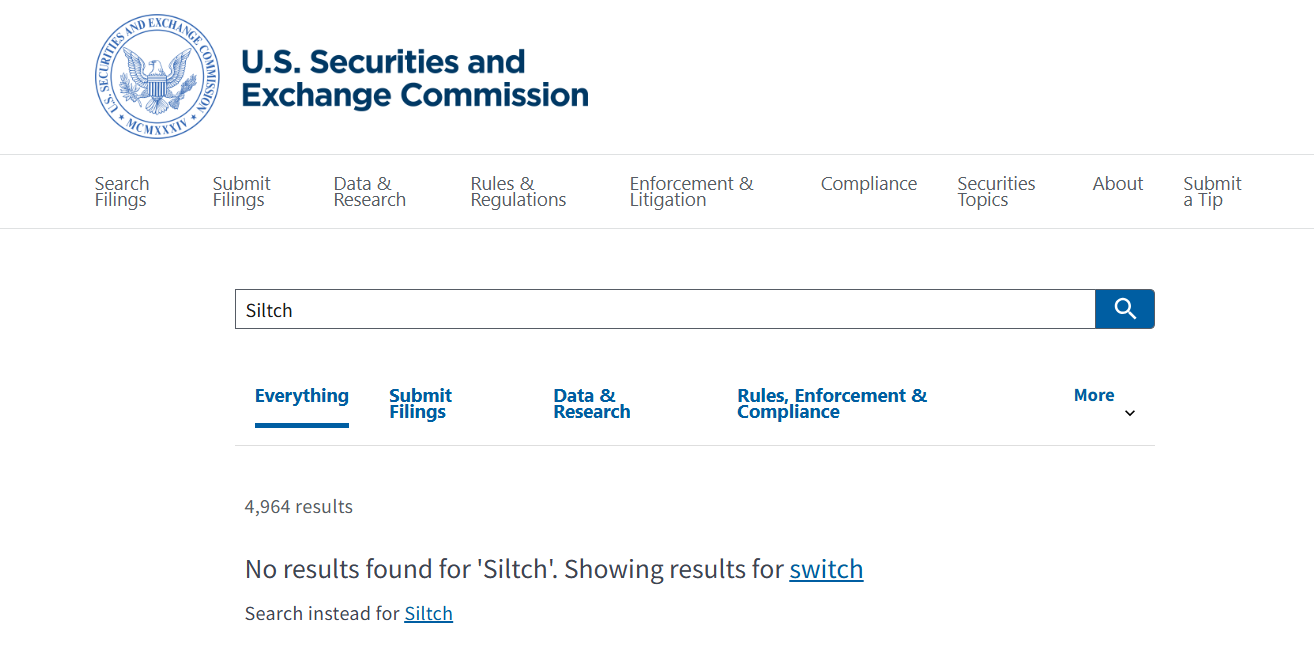Screen dimensions: 1314x658
Task: Open the Search Filings menu
Action: click(122, 192)
